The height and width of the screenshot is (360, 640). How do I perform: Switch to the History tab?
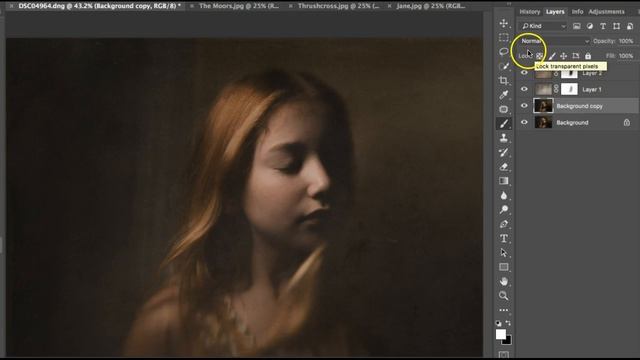point(530,12)
